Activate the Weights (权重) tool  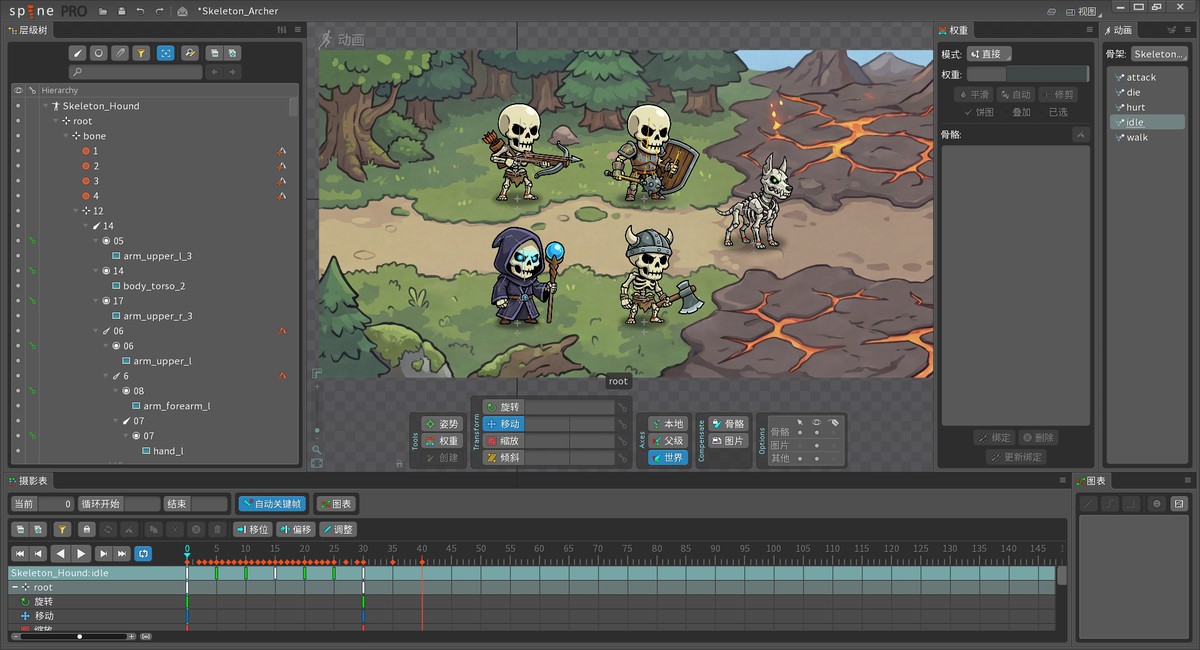tap(441, 440)
